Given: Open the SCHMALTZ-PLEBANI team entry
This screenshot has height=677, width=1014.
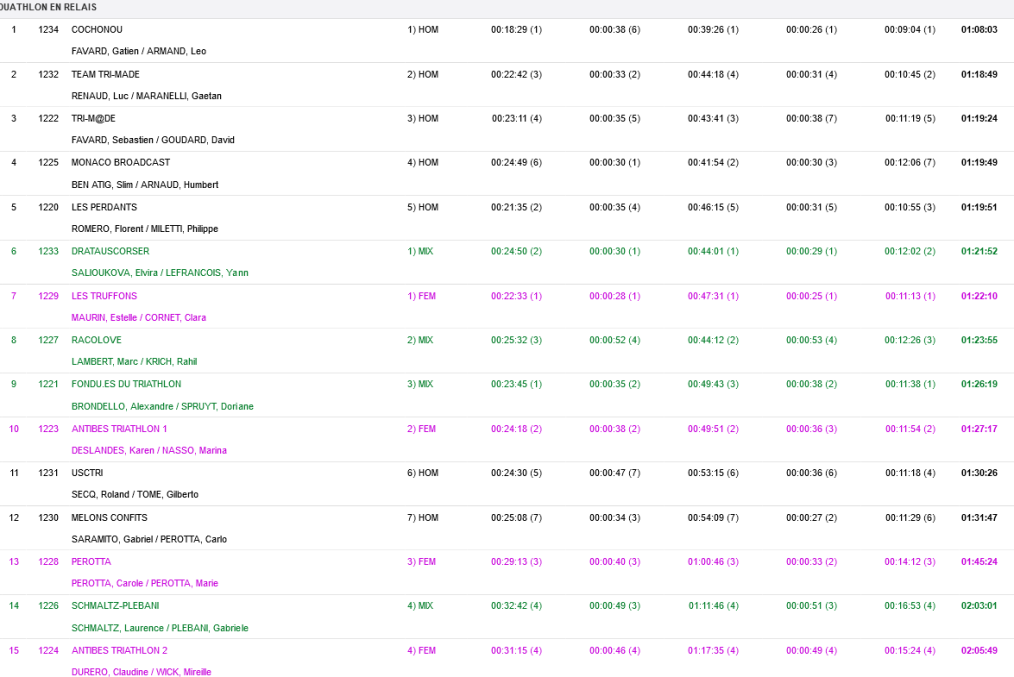Looking at the screenshot, I should pyautogui.click(x=115, y=606).
